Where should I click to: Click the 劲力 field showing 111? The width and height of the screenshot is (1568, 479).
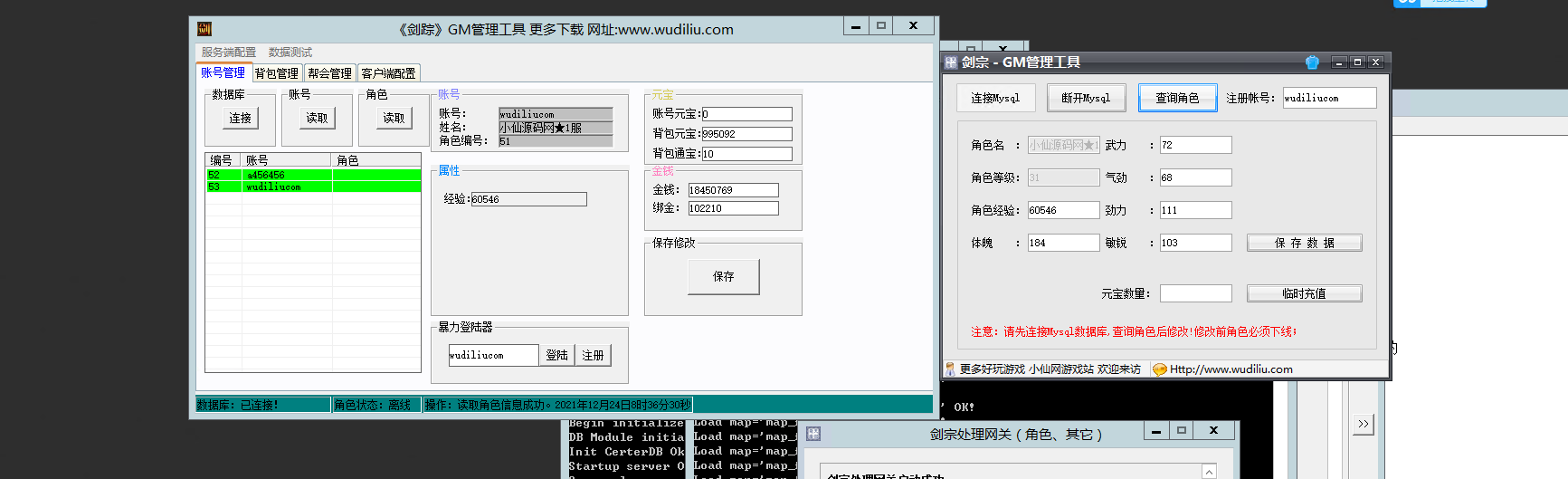(x=1195, y=210)
